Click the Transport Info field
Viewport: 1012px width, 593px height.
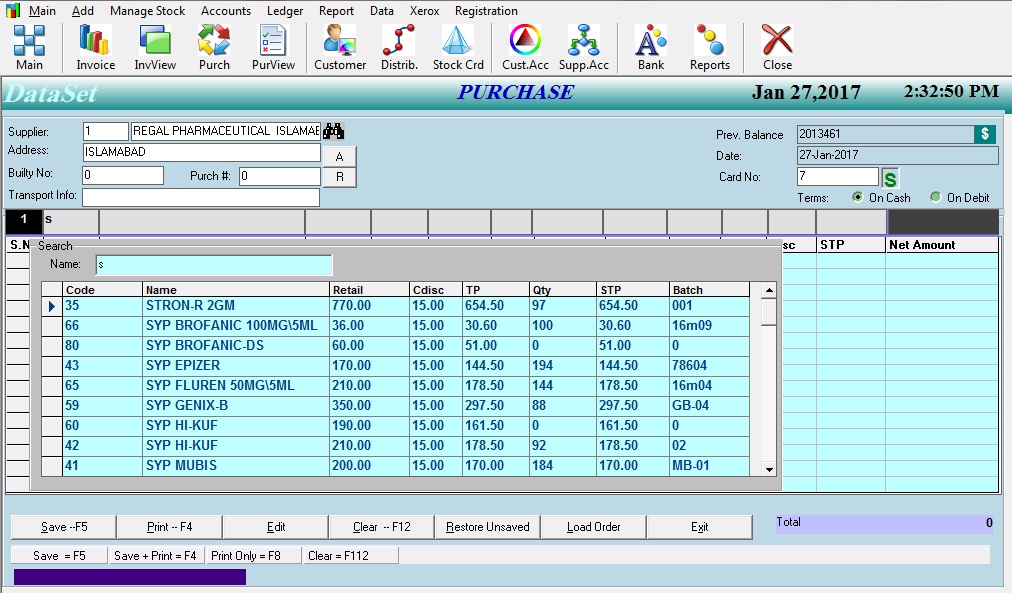click(x=201, y=197)
